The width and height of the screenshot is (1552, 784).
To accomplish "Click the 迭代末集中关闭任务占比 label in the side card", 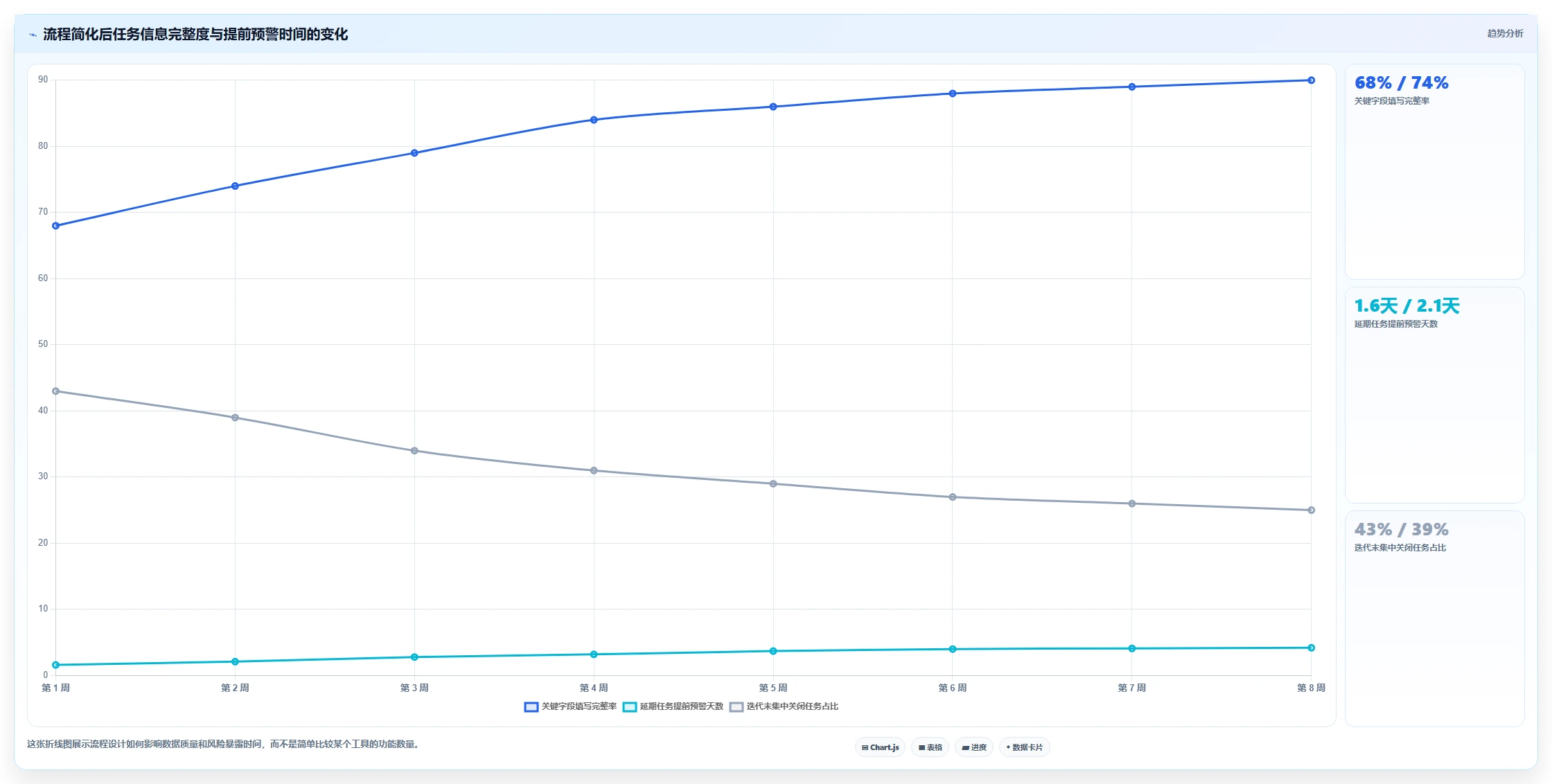I will [1400, 548].
